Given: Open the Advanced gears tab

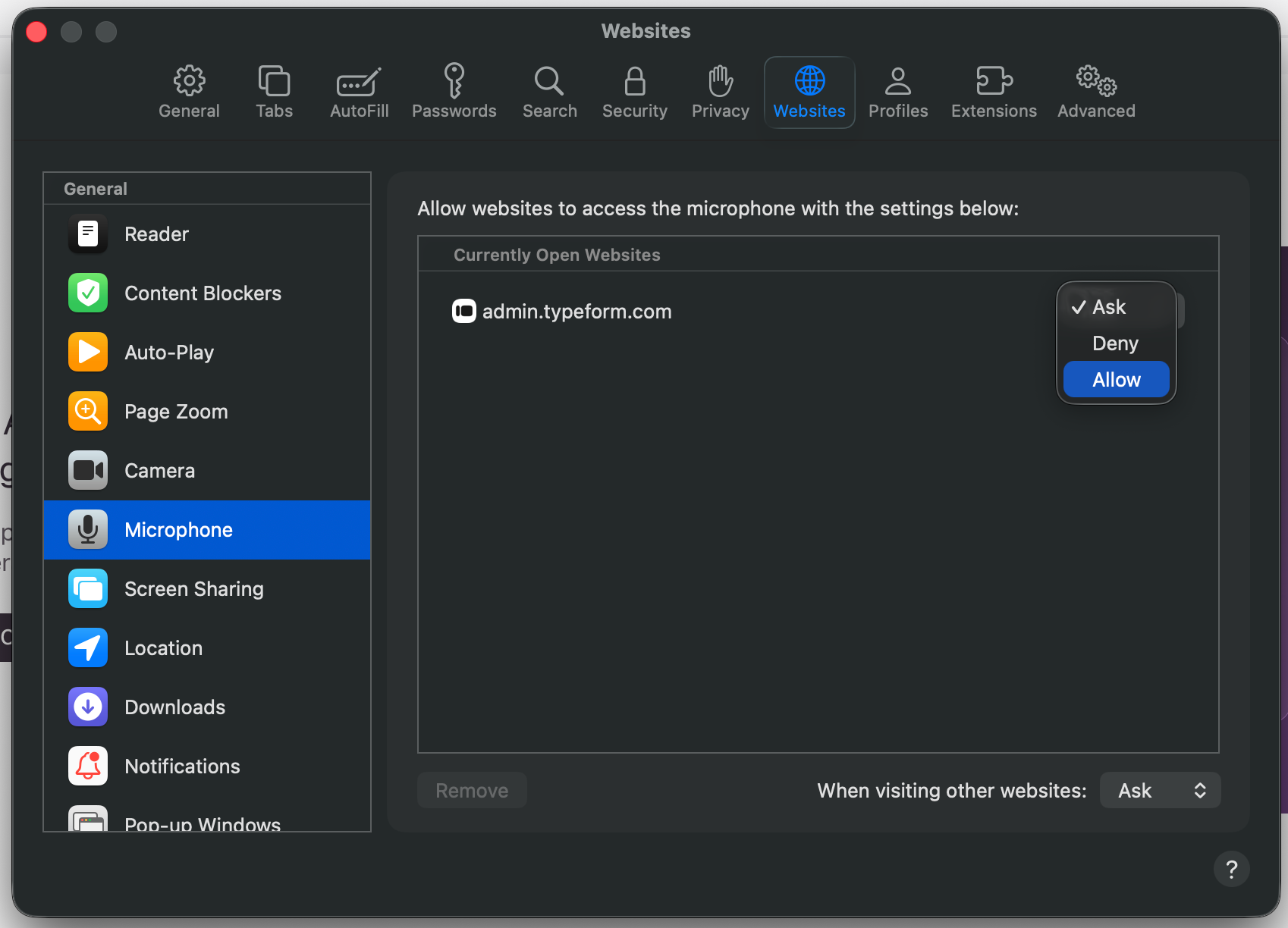Looking at the screenshot, I should (1096, 92).
